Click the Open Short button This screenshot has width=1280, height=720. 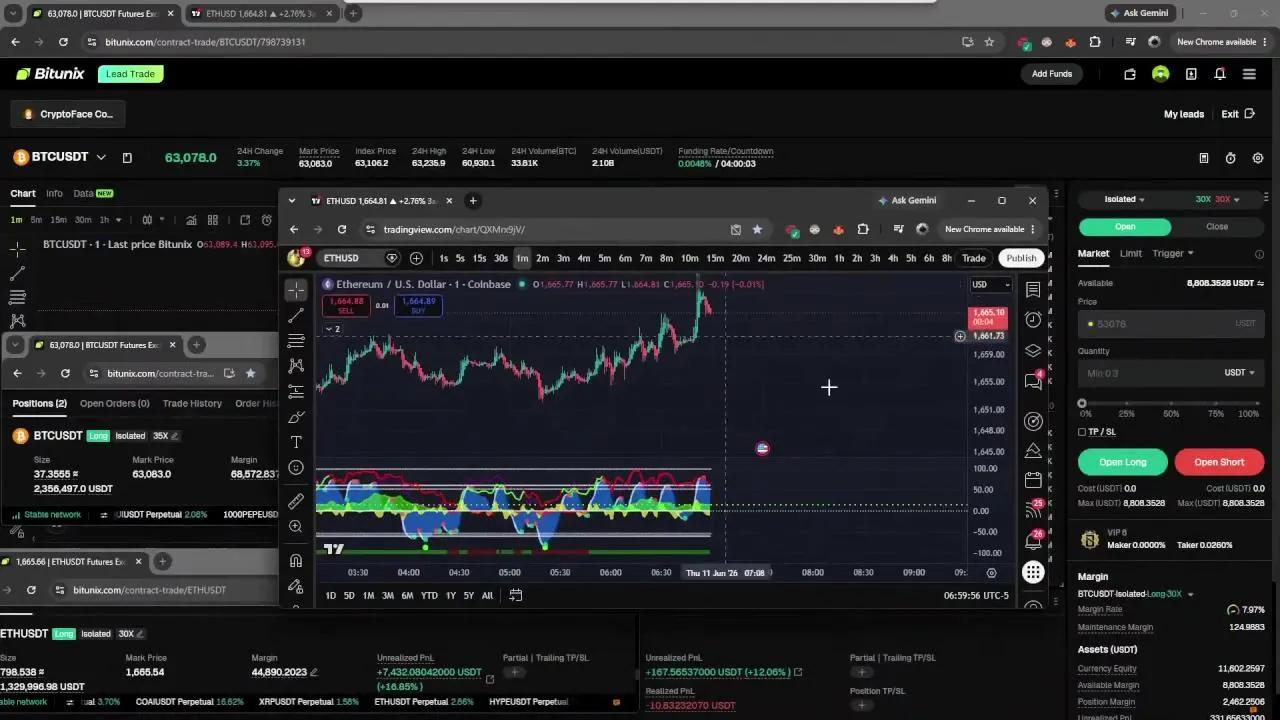(x=1219, y=462)
